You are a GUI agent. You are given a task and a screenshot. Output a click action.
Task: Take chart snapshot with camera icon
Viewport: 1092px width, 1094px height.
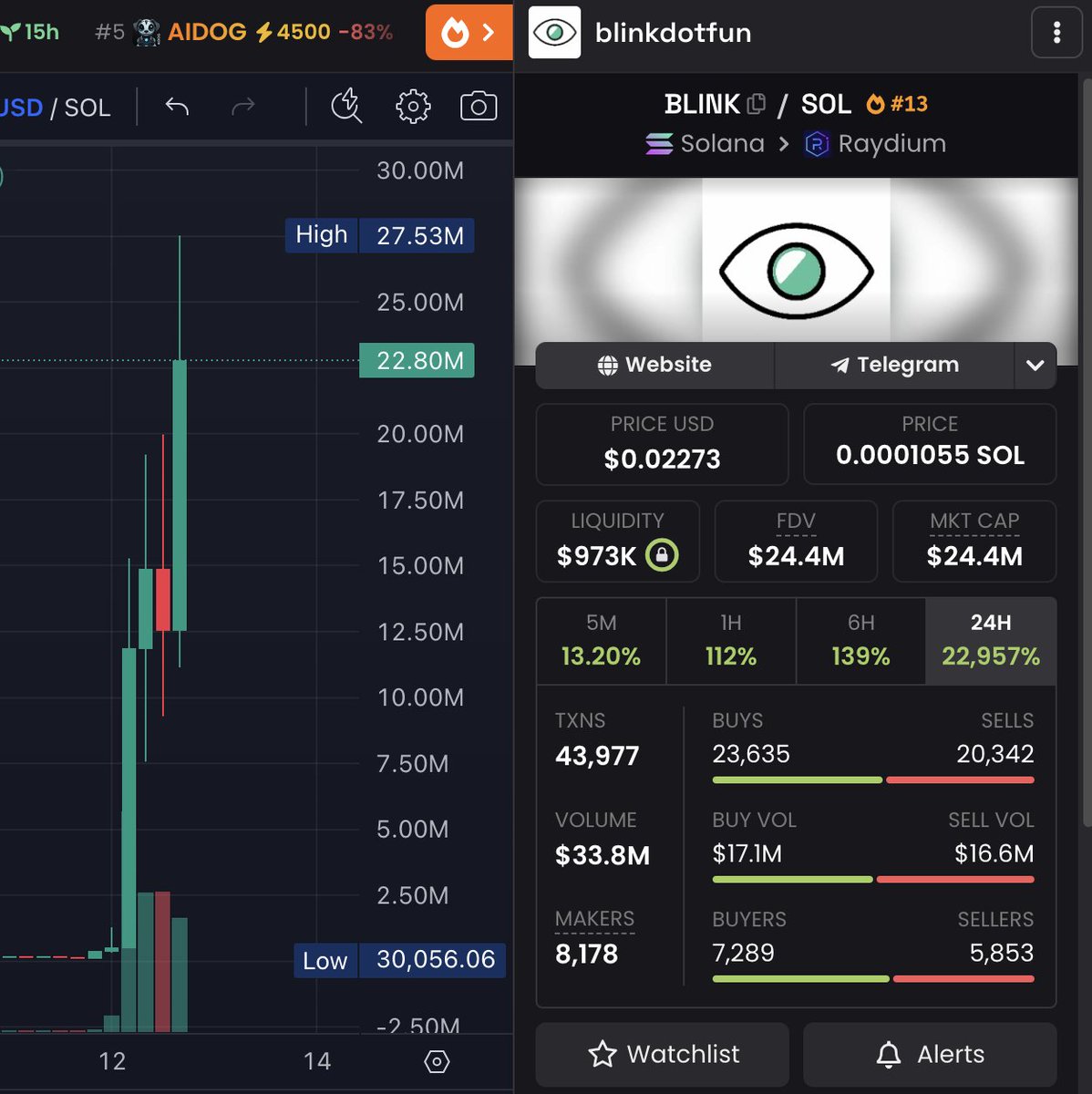pos(479,107)
